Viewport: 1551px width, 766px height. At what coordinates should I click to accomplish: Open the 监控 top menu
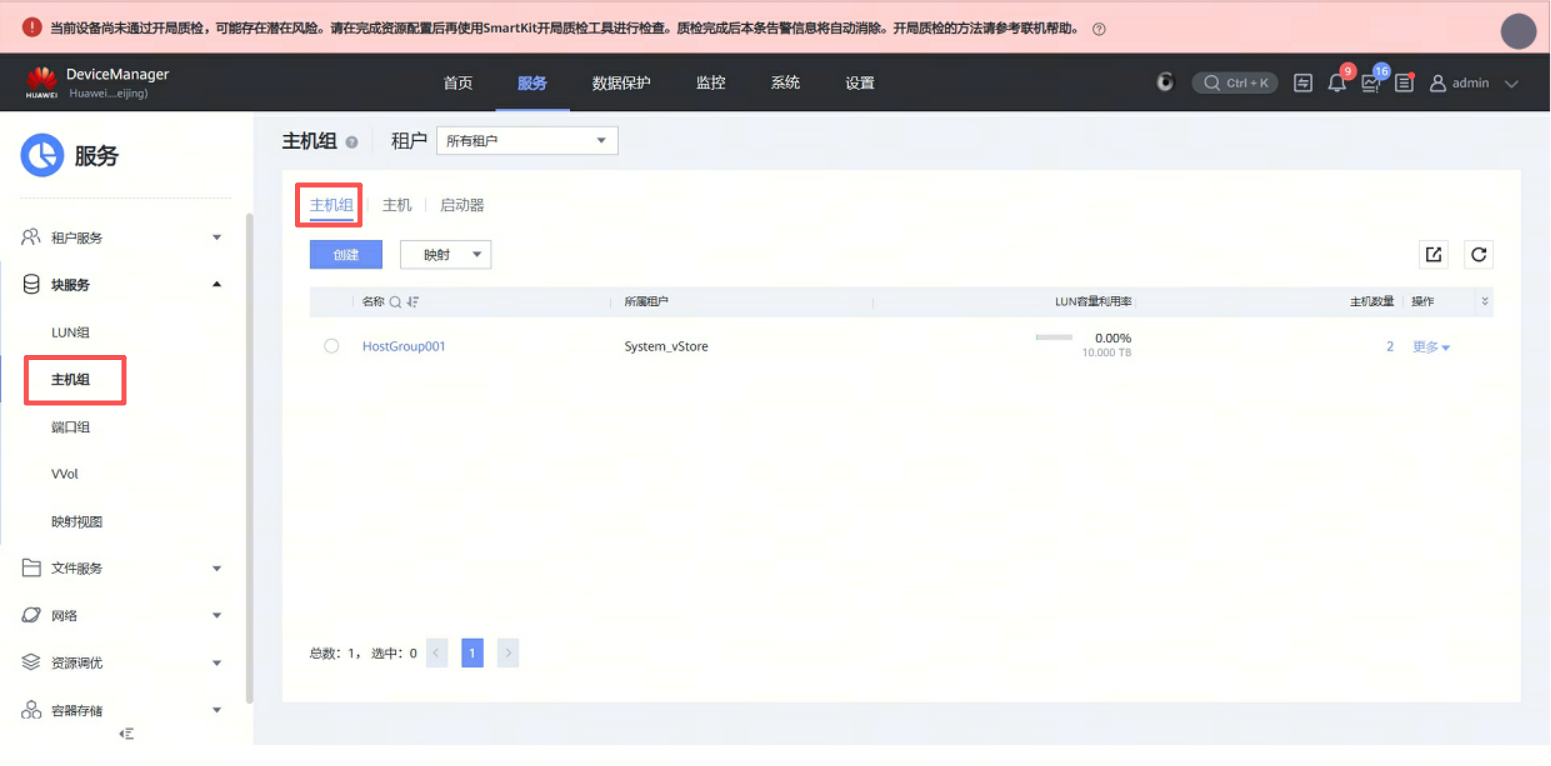pos(711,83)
